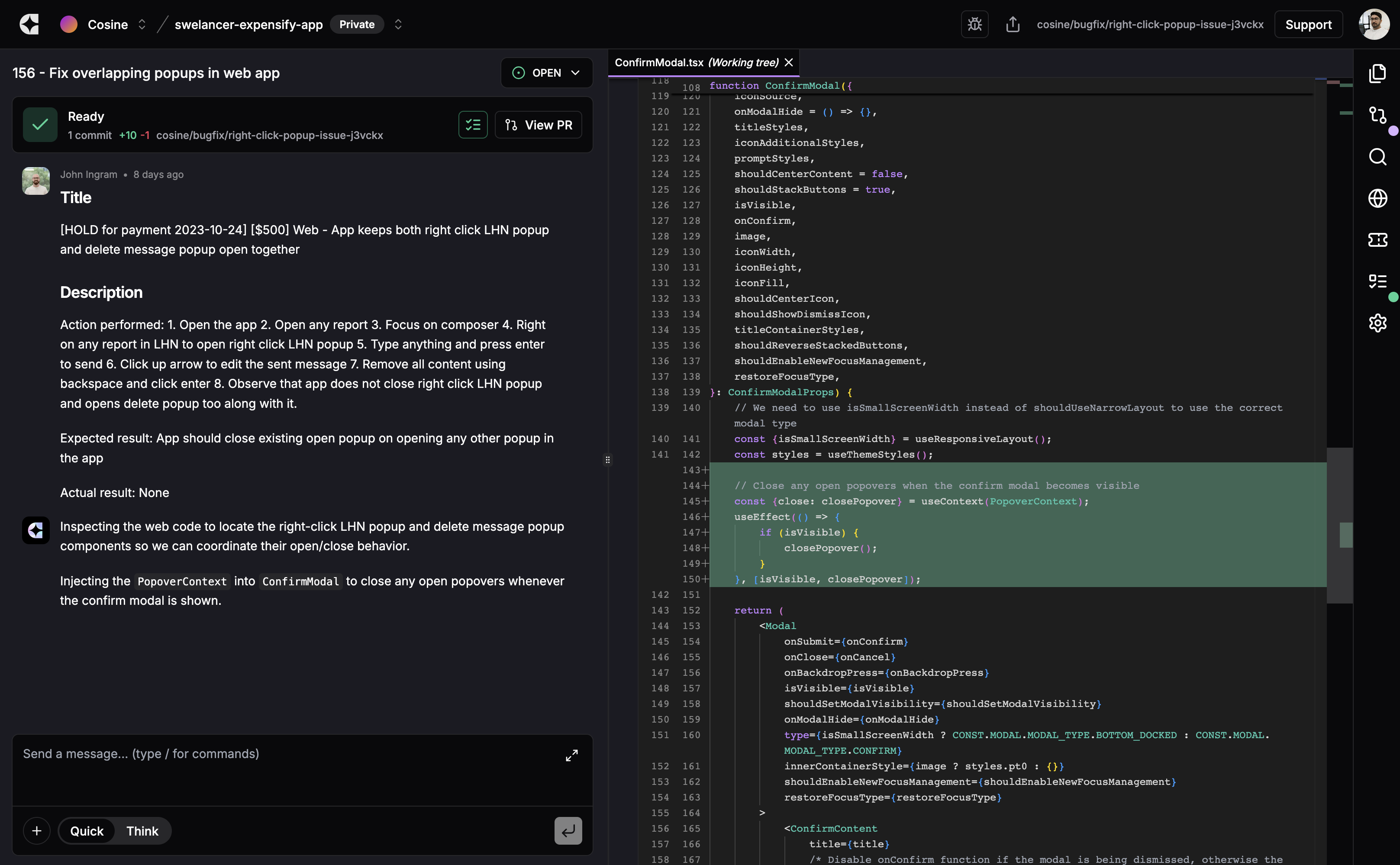Image resolution: width=1400 pixels, height=865 pixels.
Task: Expand the swelancer-expensify-app project switcher
Action: click(398, 25)
